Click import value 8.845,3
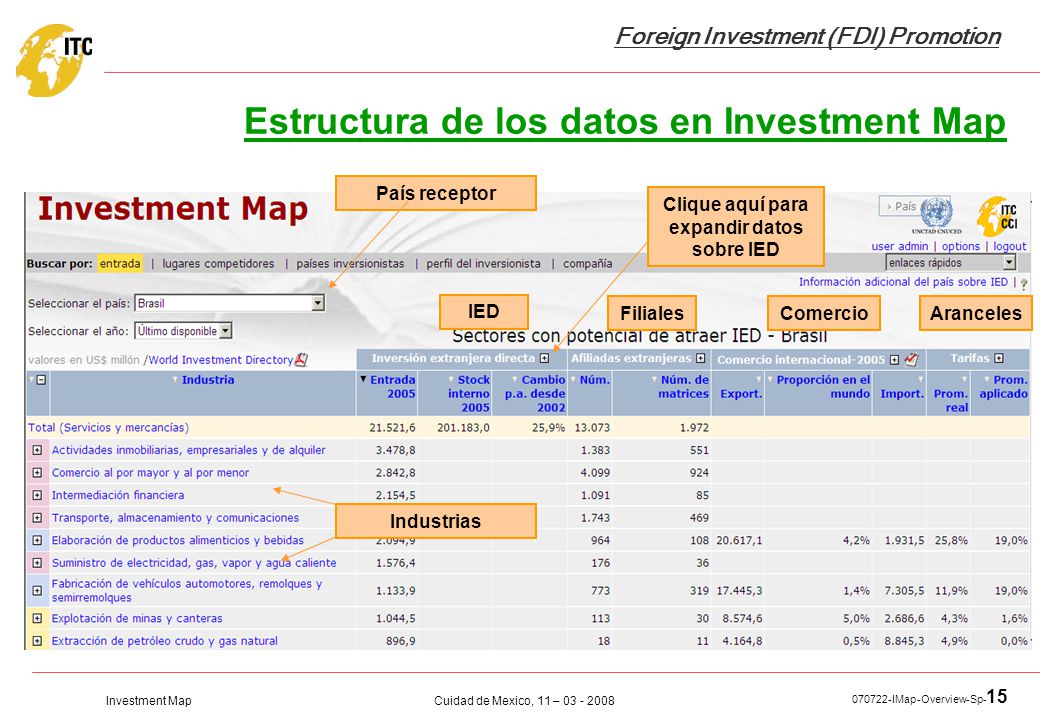The width and height of the screenshot is (1040, 720). click(904, 641)
